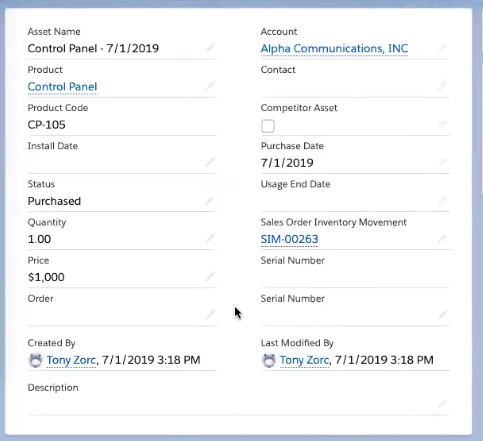The width and height of the screenshot is (483, 441).
Task: Edit the Install Date via pencil icon
Action: (210, 162)
